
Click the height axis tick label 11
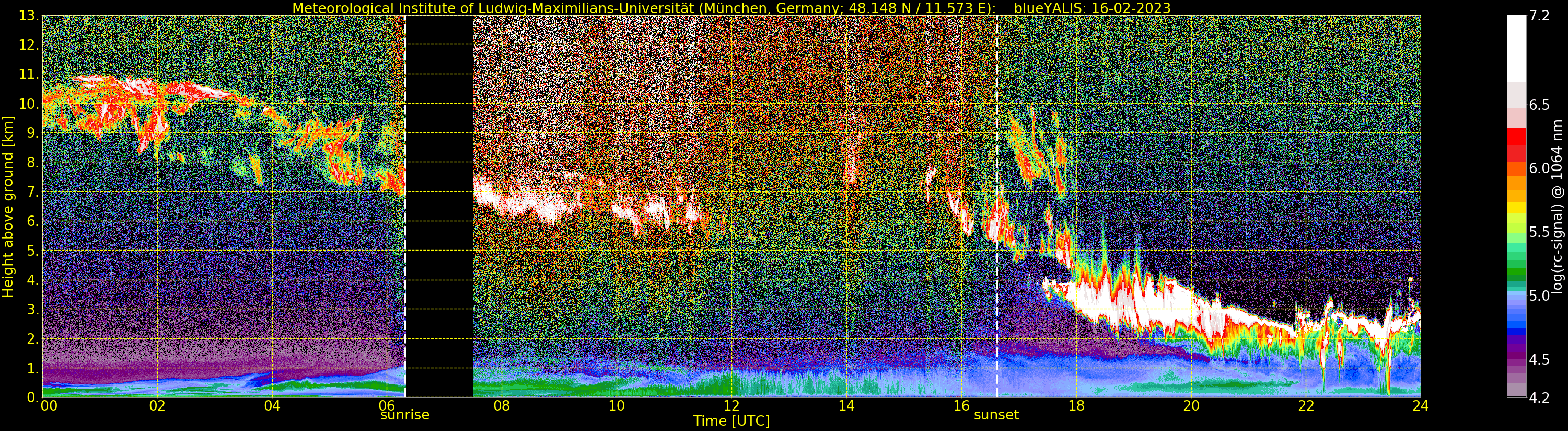click(x=30, y=74)
